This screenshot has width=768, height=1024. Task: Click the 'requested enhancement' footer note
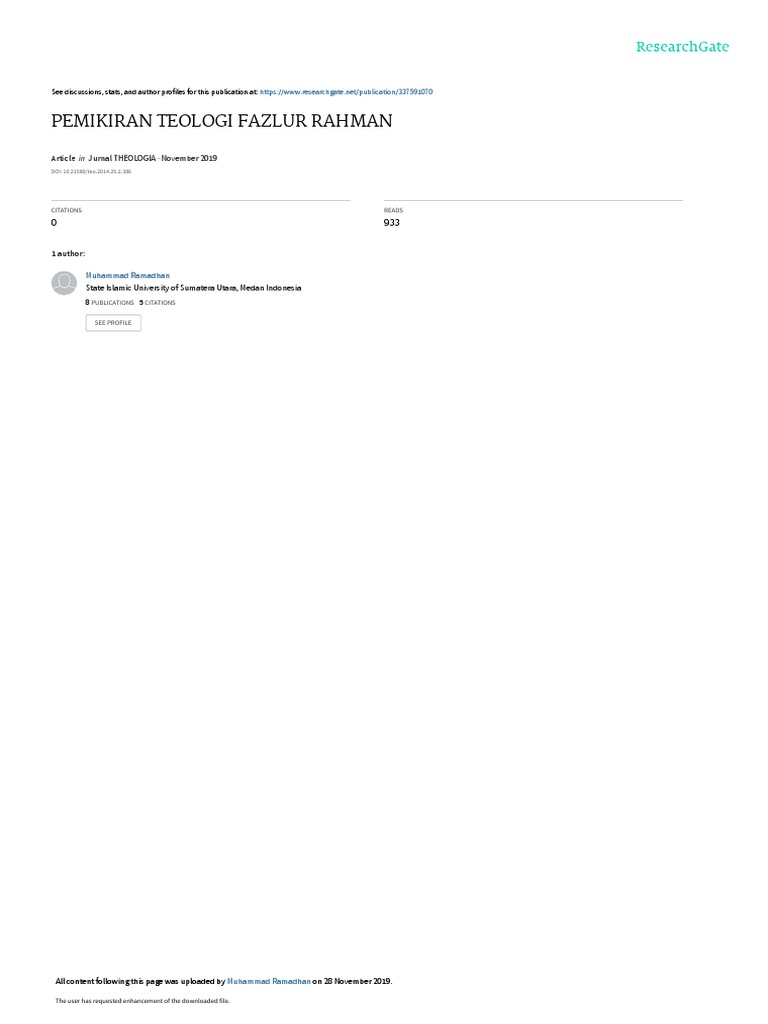point(142,1000)
